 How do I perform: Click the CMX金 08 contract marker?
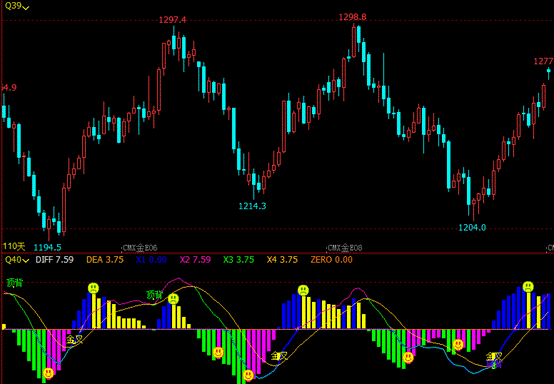tap(345, 248)
